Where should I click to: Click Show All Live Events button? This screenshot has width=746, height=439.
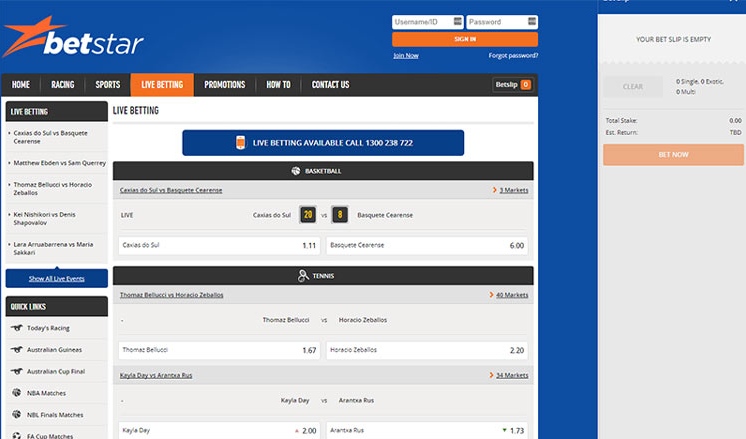point(57,278)
